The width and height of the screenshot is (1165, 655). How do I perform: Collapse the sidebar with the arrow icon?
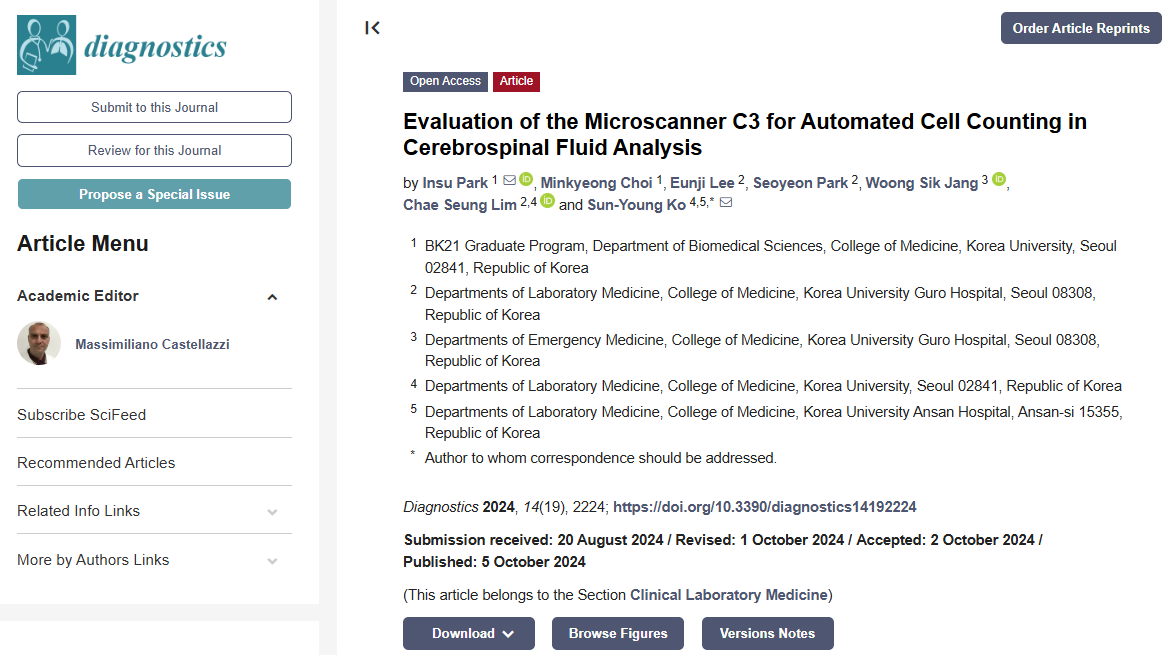[372, 28]
